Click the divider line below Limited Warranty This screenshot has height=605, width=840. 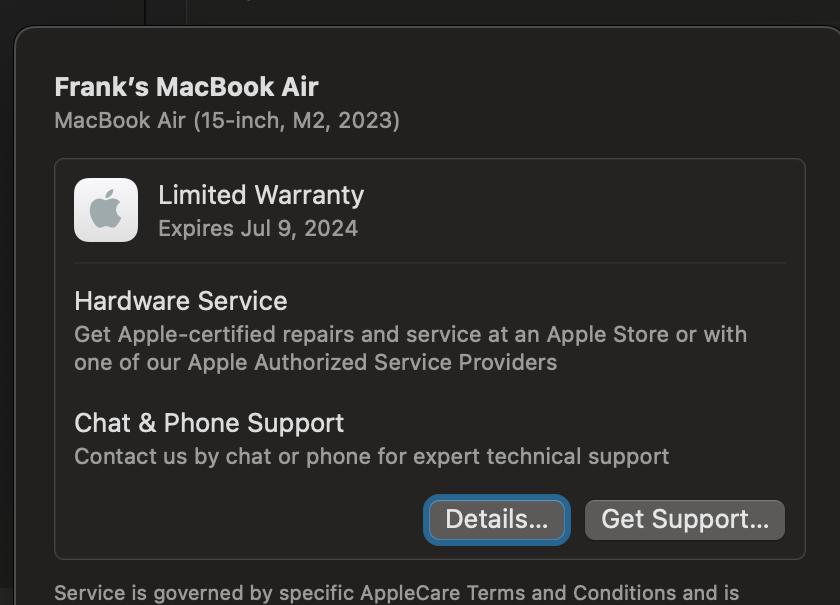tap(430, 263)
